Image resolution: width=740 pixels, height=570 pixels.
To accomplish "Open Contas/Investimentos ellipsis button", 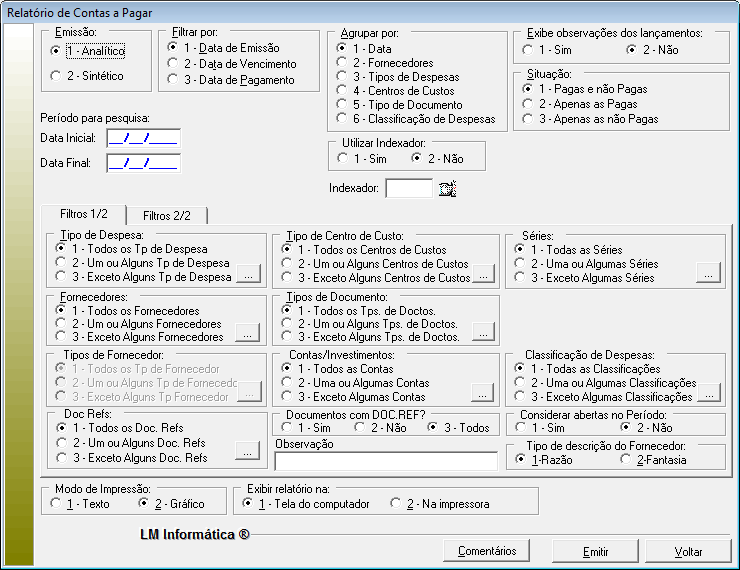I will click(x=483, y=391).
